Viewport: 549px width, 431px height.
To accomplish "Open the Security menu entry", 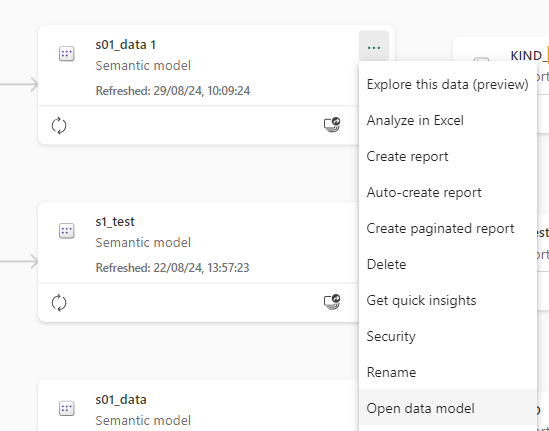I will (x=448, y=336).
